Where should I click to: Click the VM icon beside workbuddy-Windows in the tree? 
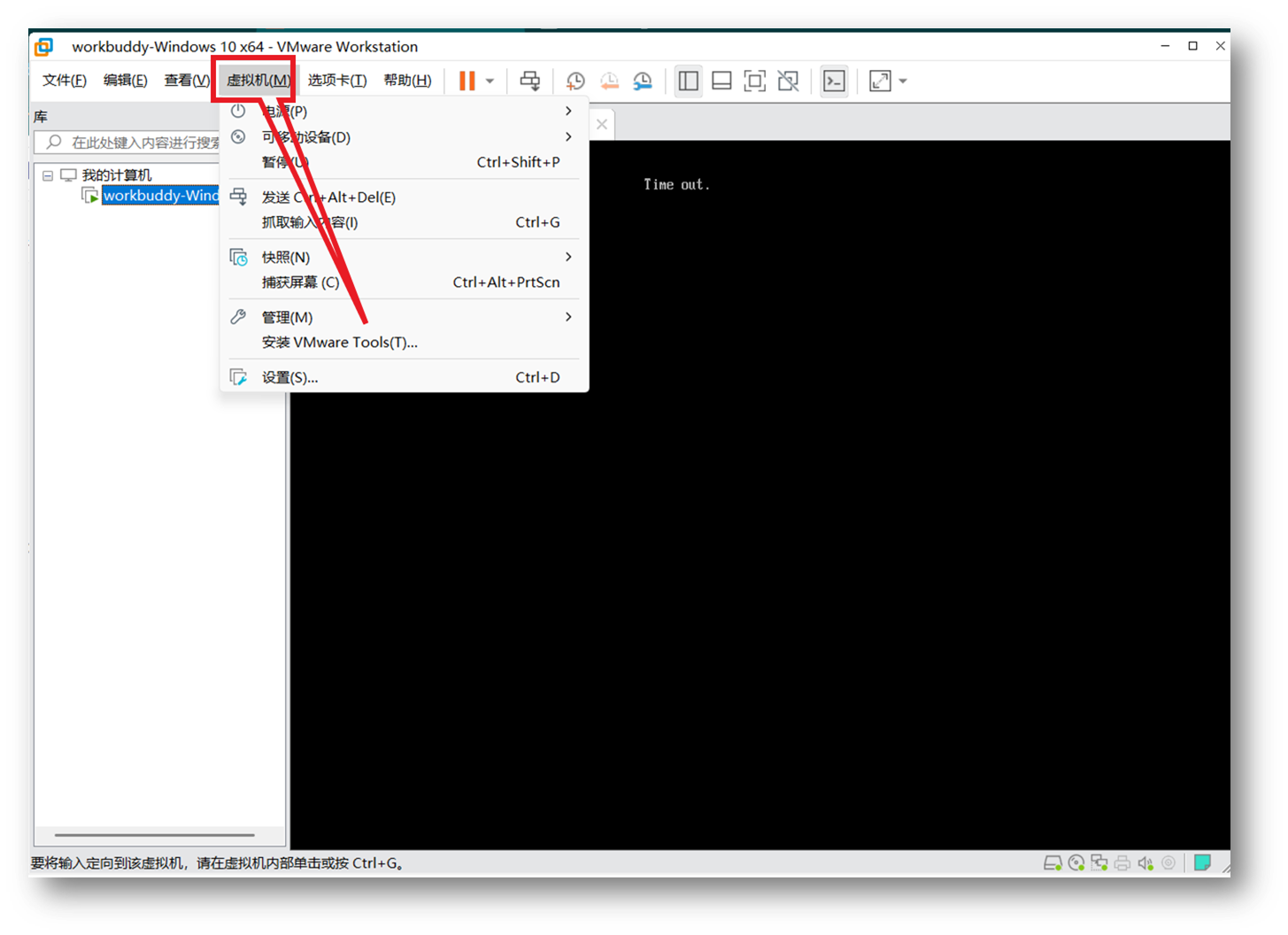89,195
